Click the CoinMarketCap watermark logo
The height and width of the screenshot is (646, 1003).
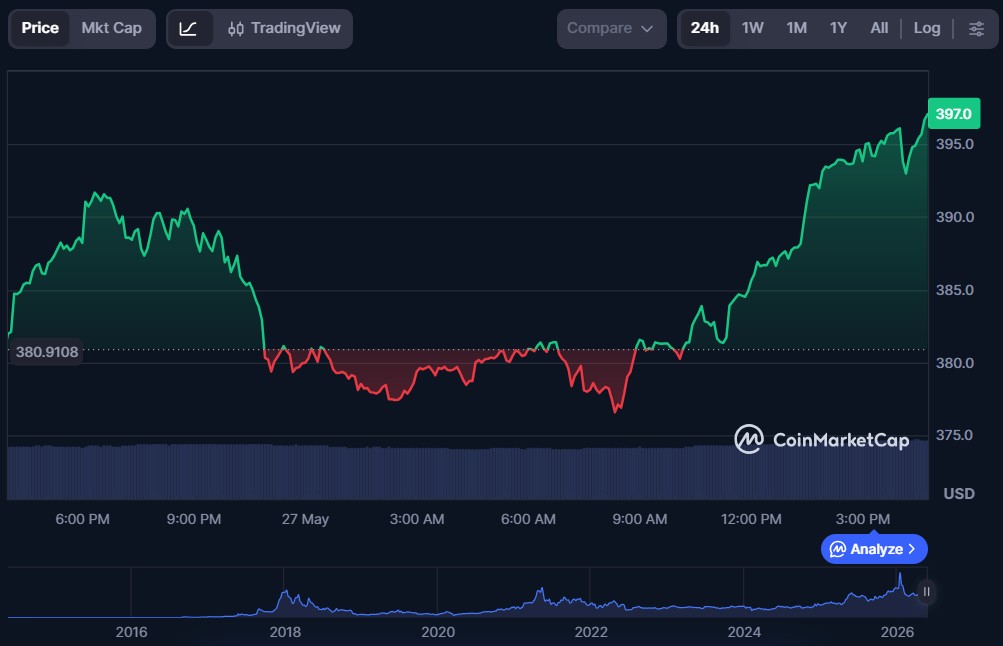coord(821,439)
